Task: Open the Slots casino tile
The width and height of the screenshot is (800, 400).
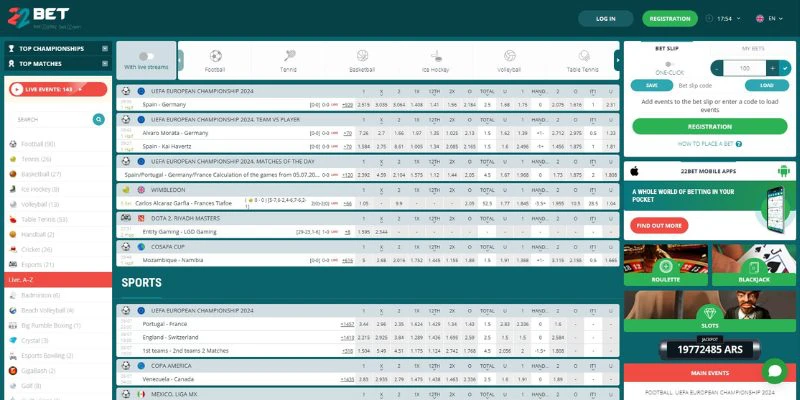Action: point(710,311)
